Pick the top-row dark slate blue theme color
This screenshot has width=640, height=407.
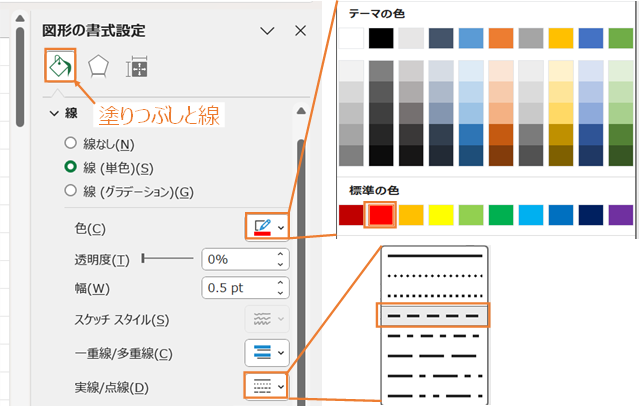tap(441, 38)
